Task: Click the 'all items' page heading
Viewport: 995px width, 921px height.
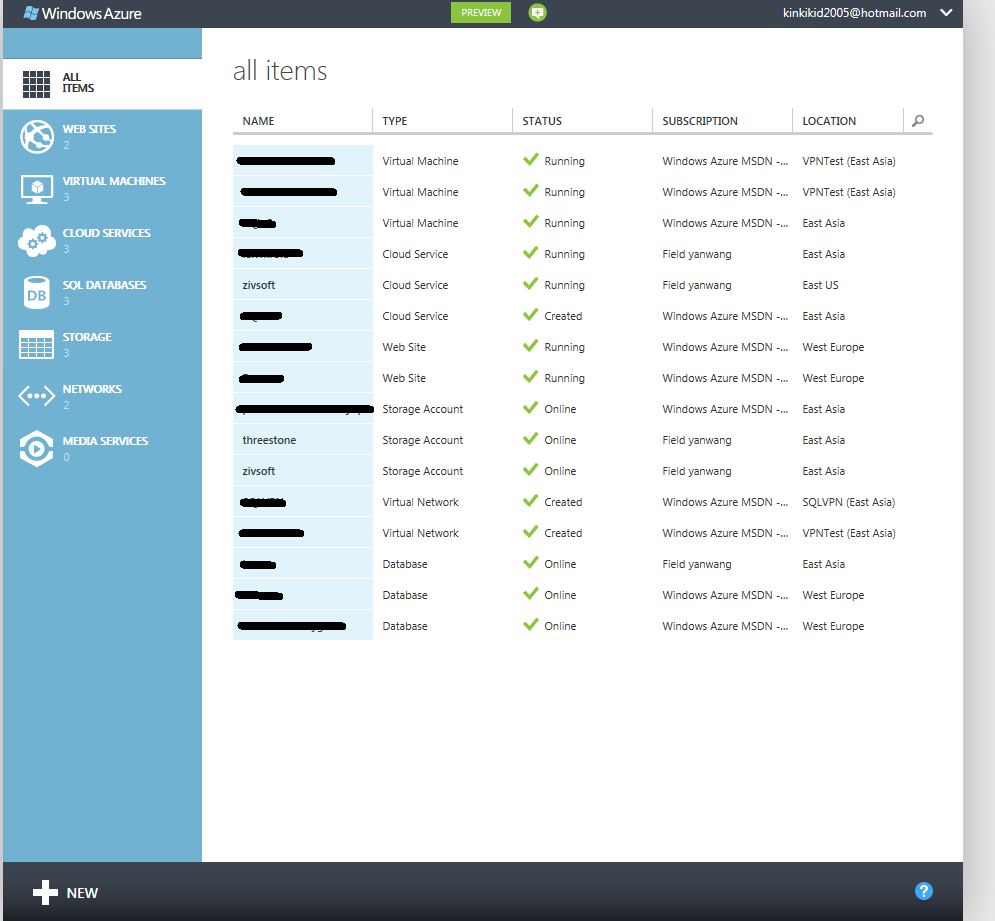Action: pyautogui.click(x=280, y=70)
